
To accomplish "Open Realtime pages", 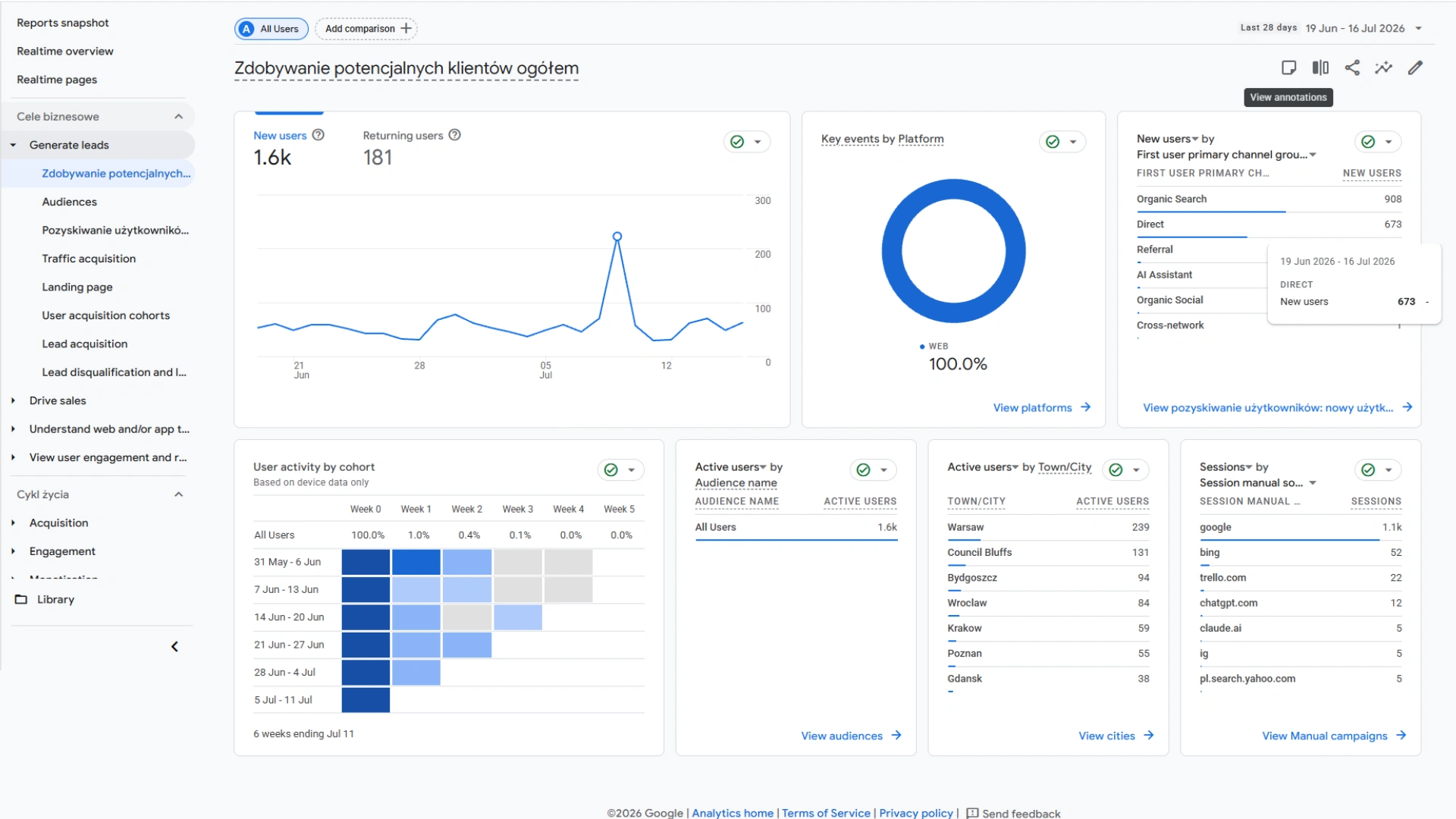I will click(x=57, y=80).
